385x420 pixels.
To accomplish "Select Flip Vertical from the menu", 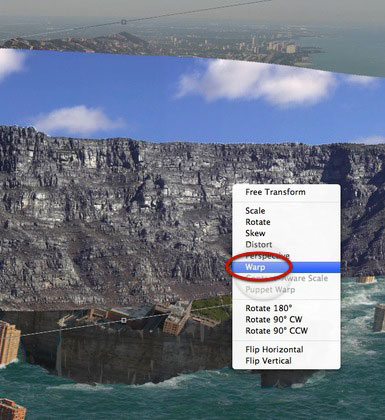I will coord(286,361).
